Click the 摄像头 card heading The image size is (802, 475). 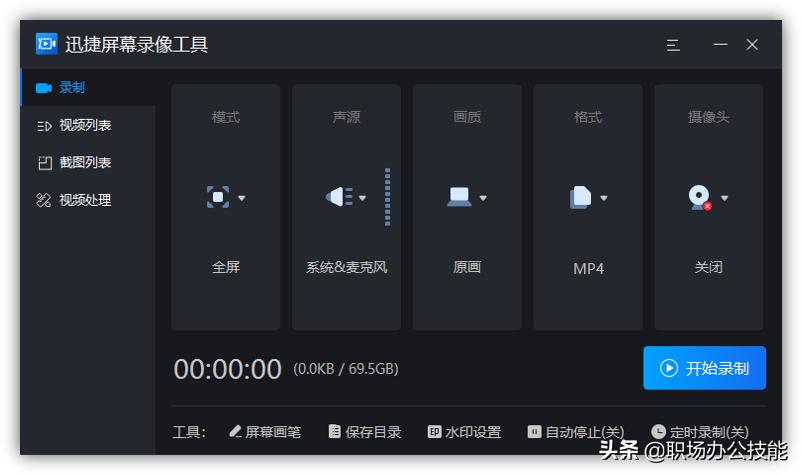click(708, 117)
